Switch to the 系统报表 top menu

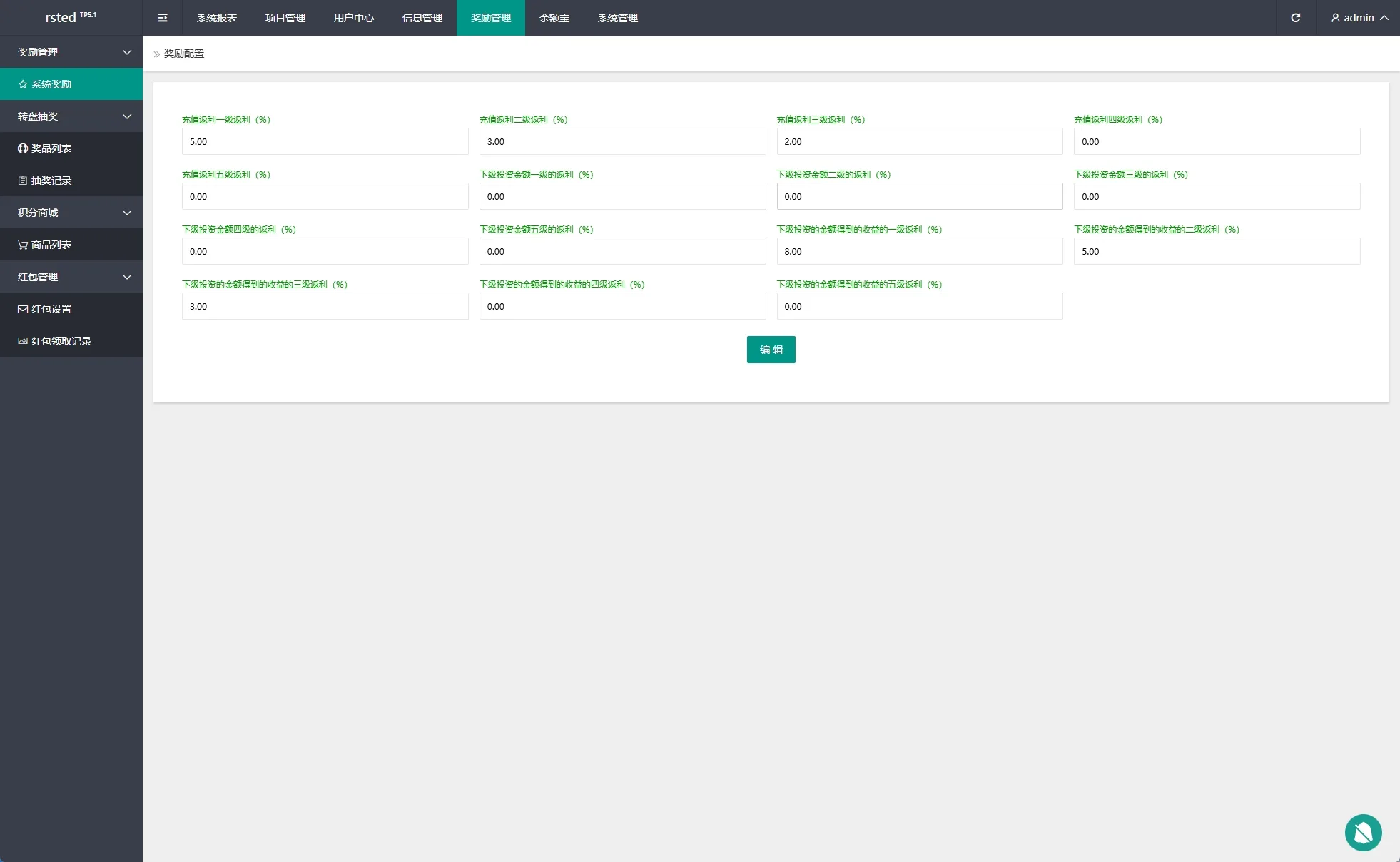click(x=217, y=18)
